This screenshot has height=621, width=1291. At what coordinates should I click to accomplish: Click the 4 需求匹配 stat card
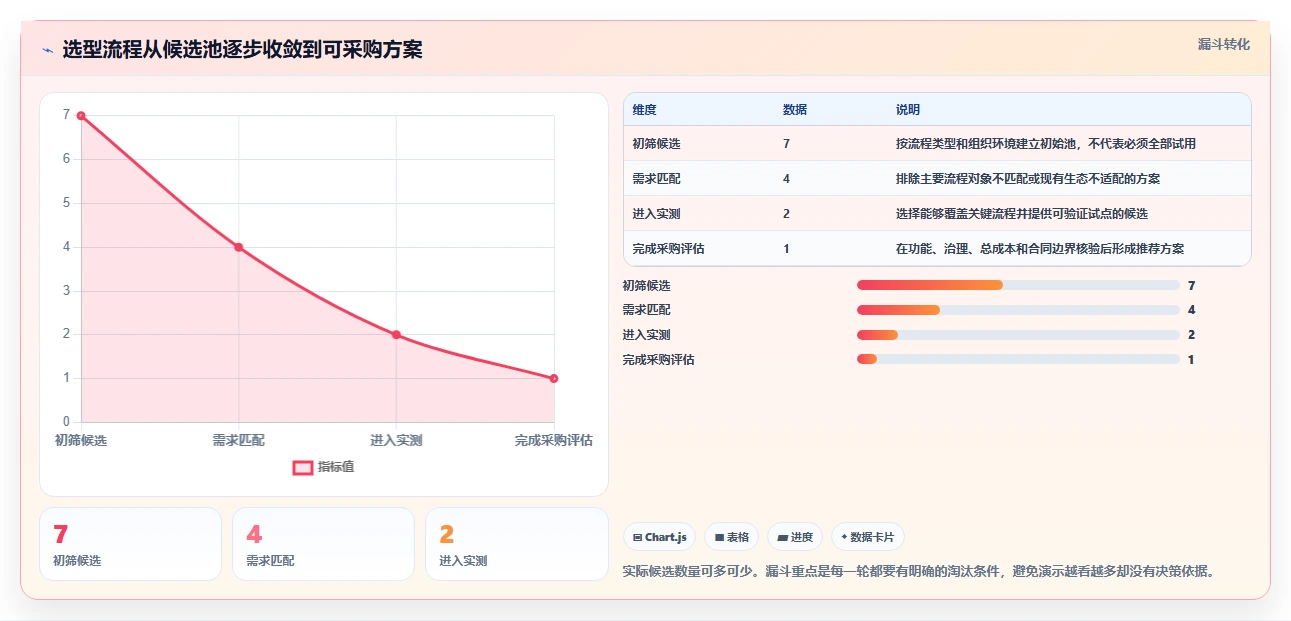323,544
